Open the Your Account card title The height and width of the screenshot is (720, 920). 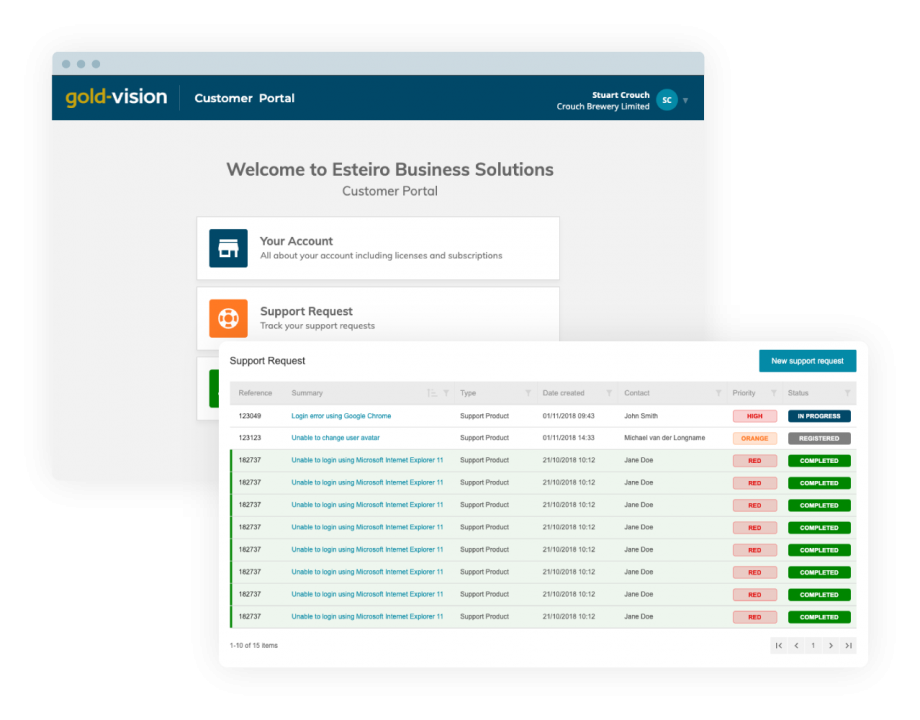point(296,241)
